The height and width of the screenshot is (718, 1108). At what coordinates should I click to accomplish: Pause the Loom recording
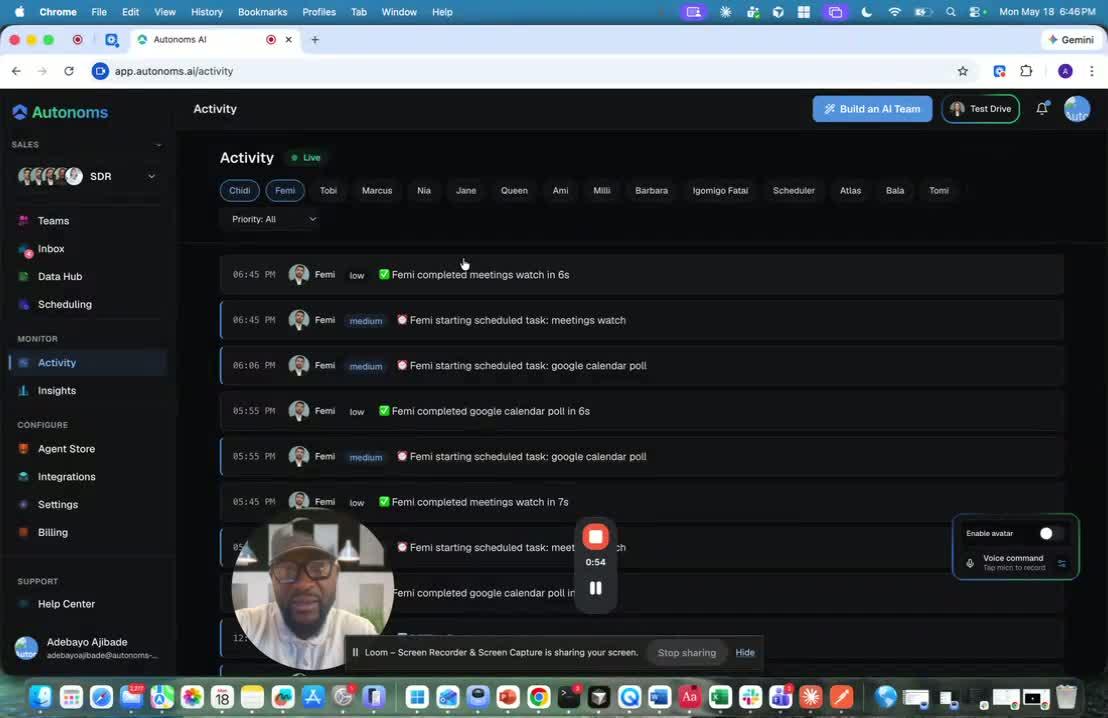pyautogui.click(x=596, y=588)
